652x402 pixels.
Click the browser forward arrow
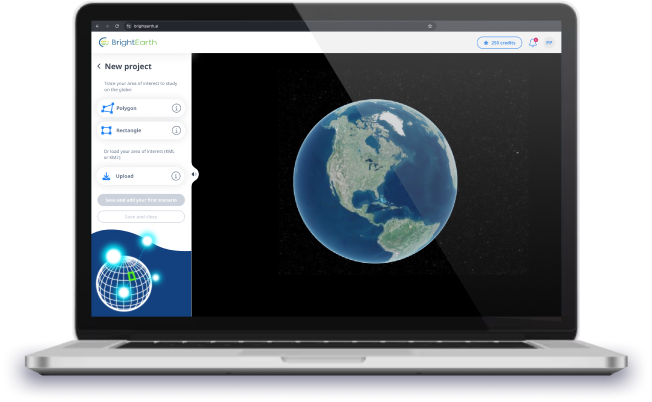(x=107, y=25)
